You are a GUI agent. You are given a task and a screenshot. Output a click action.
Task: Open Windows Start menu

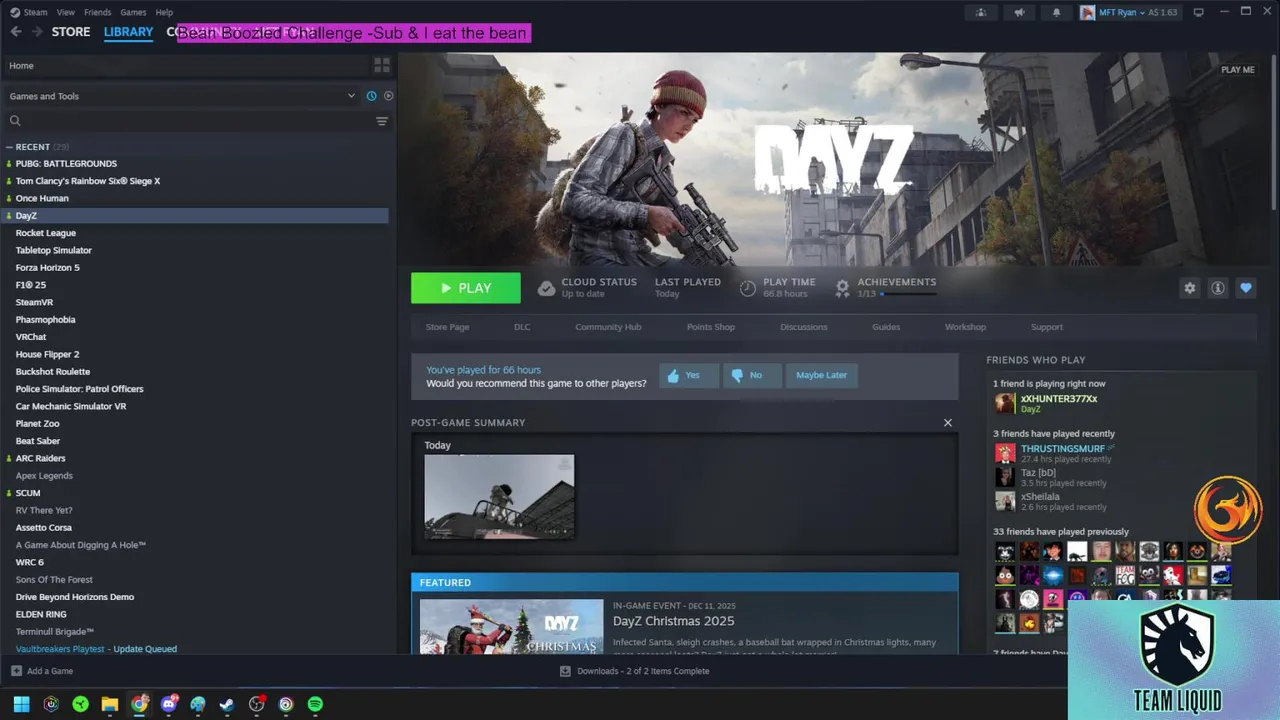coord(22,704)
